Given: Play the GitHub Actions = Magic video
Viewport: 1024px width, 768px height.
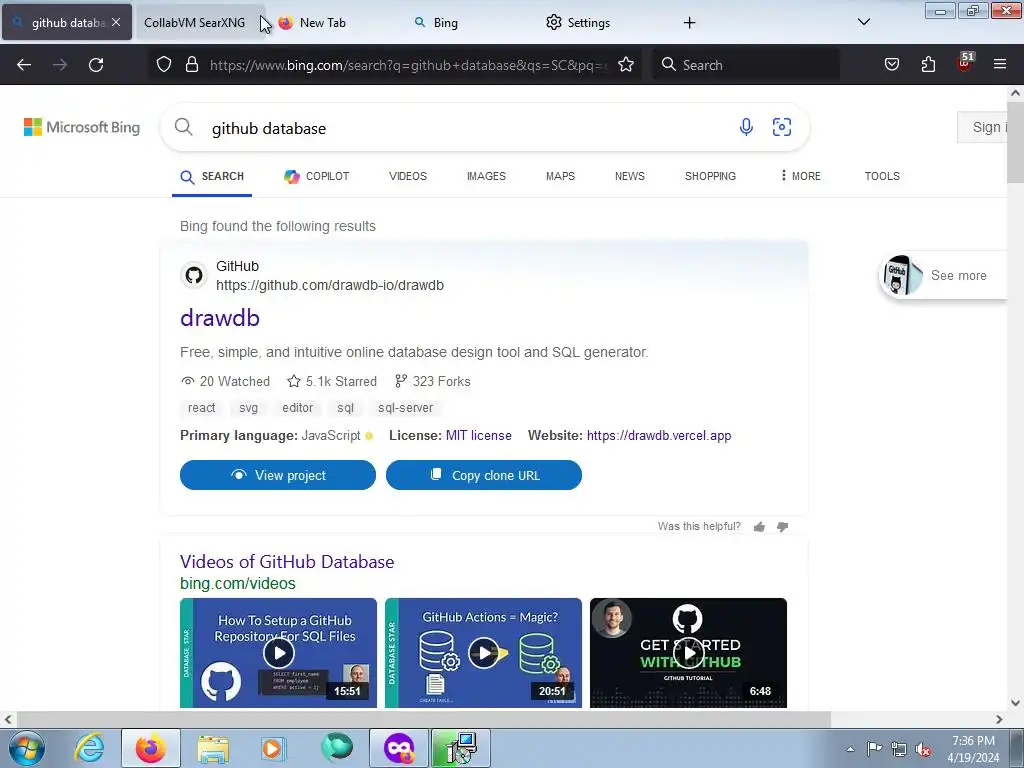Looking at the screenshot, I should point(483,652).
